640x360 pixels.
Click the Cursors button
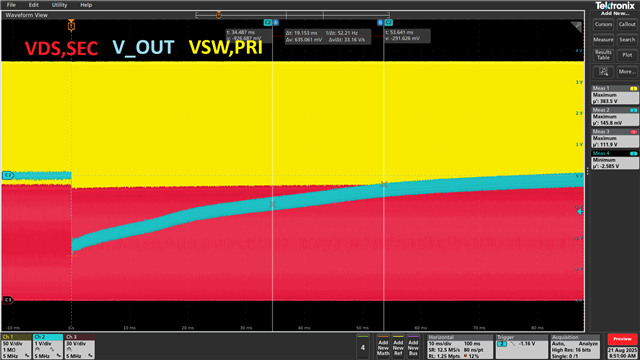(603, 24)
